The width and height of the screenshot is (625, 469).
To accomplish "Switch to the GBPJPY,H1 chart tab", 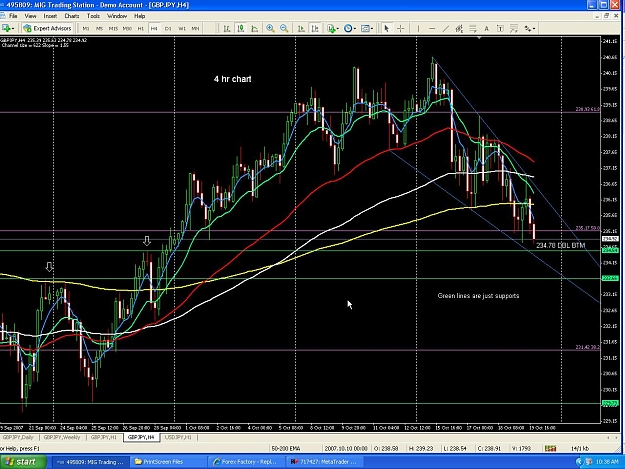I will [104, 438].
